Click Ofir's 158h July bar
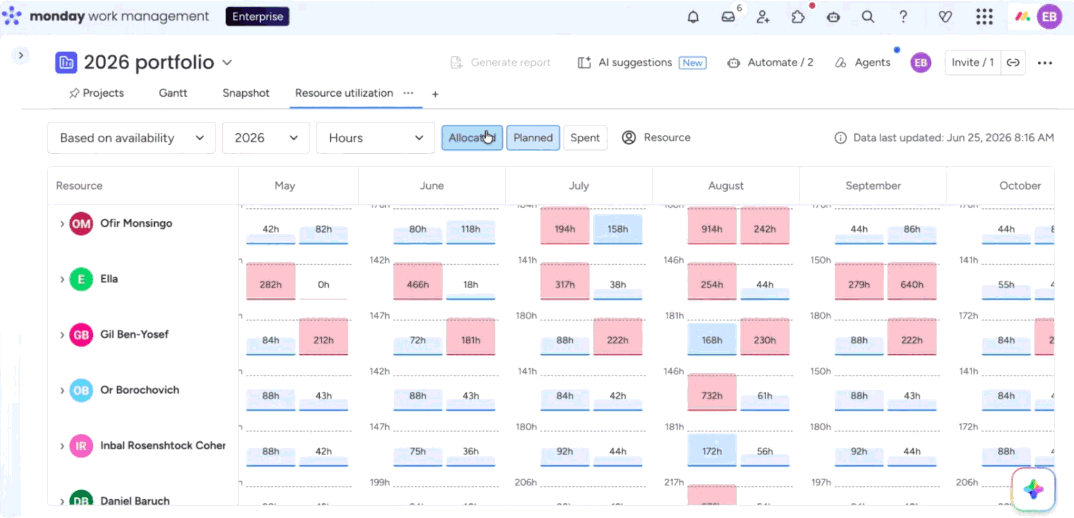The height and width of the screenshot is (518, 1074). [x=618, y=229]
